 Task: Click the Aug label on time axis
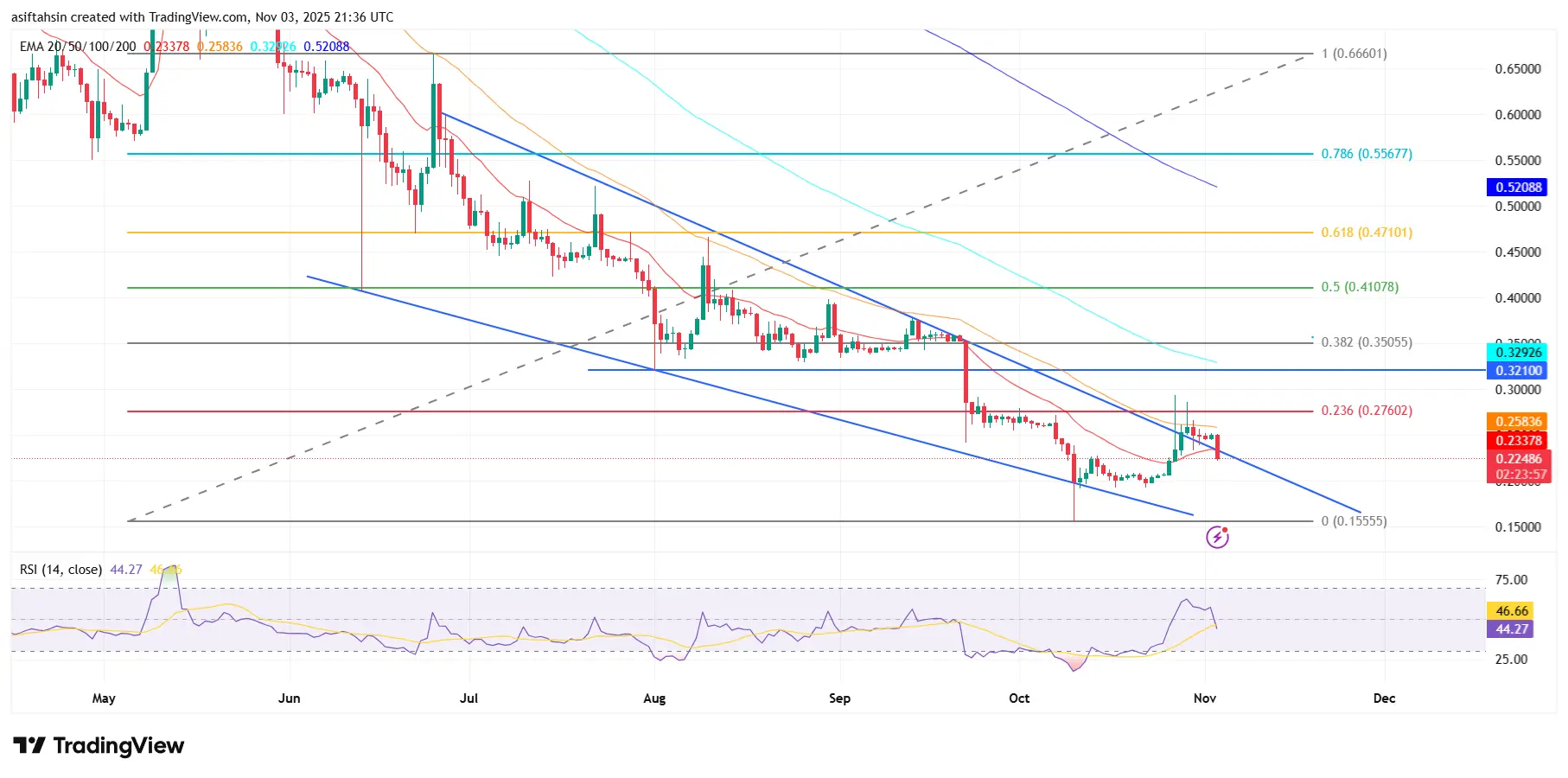point(654,698)
